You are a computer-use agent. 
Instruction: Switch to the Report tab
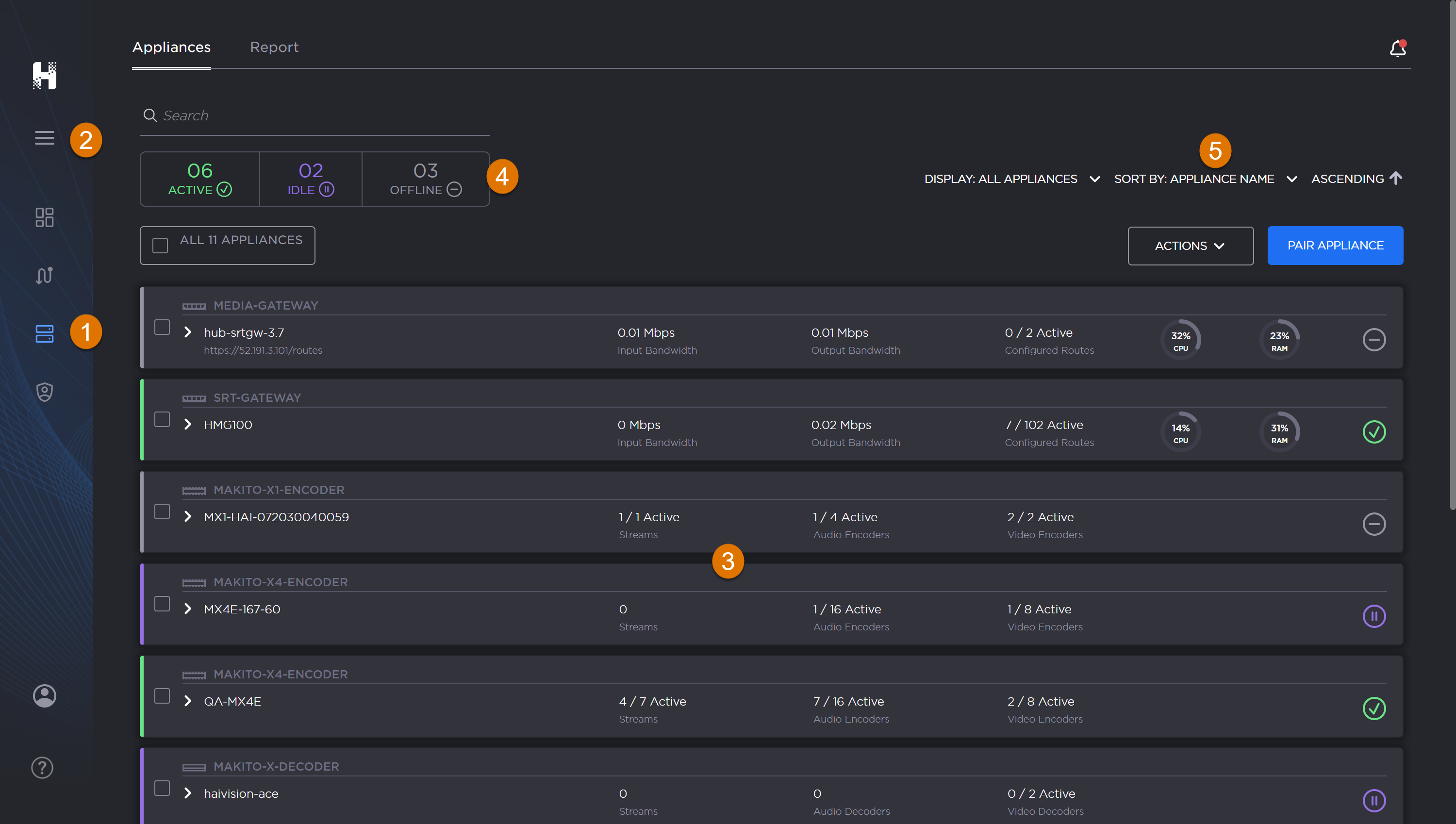pyautogui.click(x=274, y=47)
